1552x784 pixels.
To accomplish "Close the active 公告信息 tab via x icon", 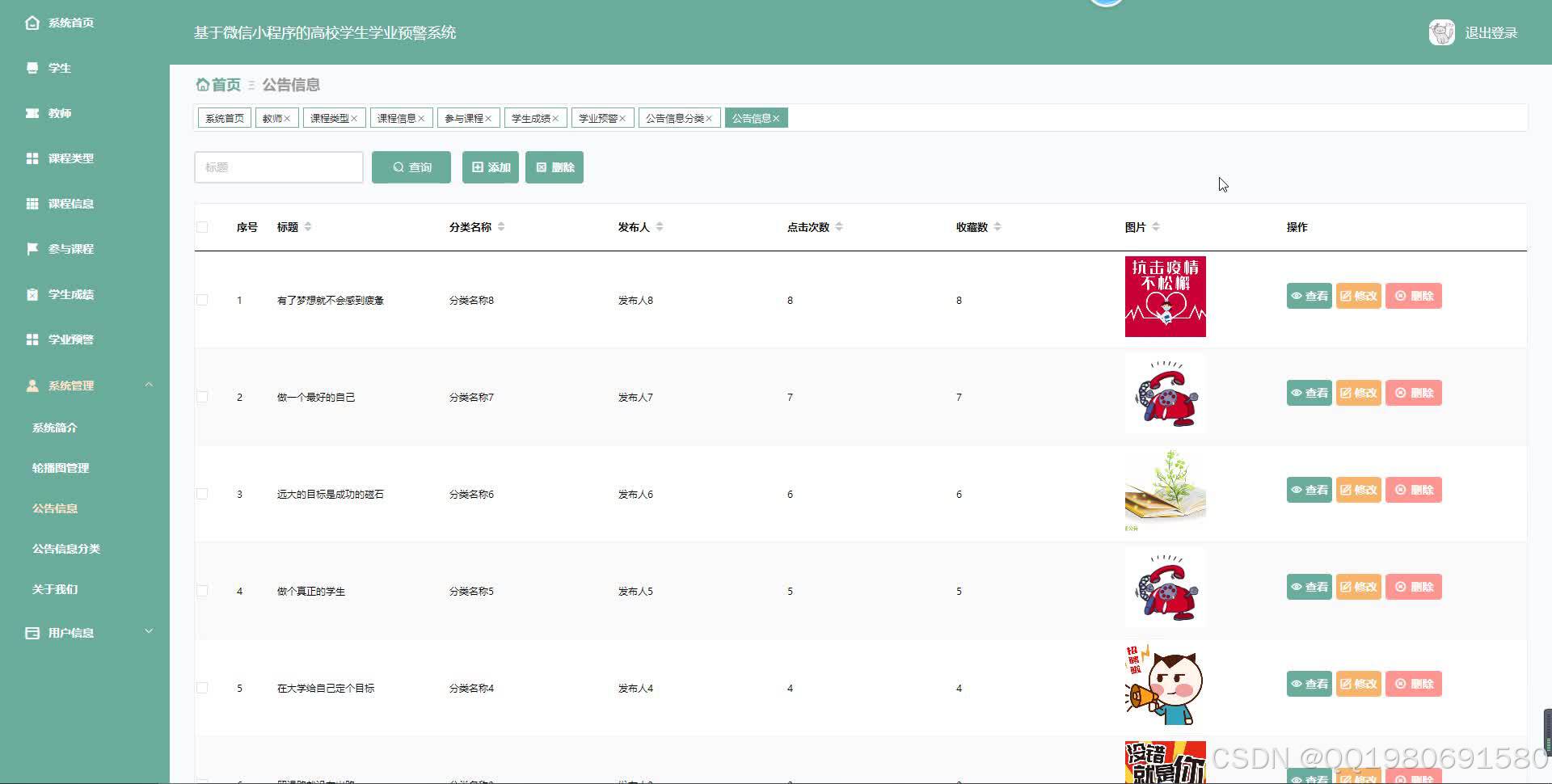I will (x=776, y=119).
